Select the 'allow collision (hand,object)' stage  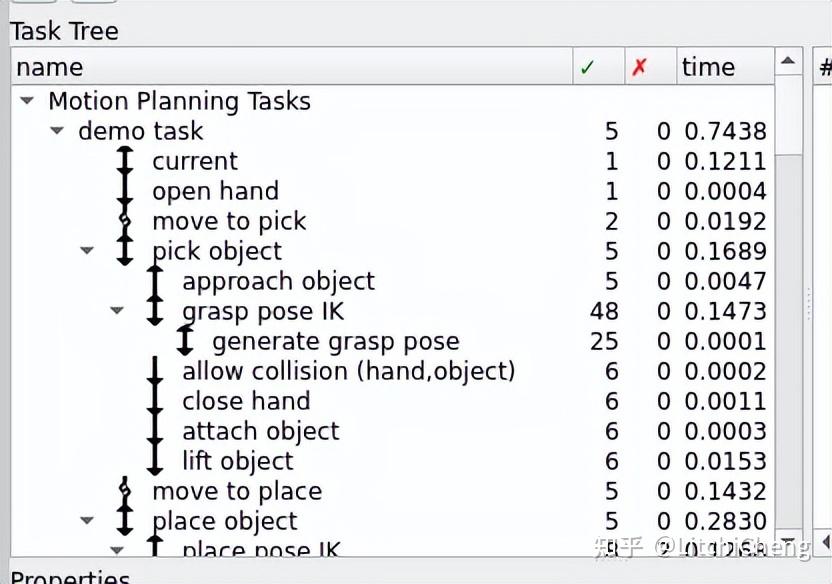click(348, 371)
